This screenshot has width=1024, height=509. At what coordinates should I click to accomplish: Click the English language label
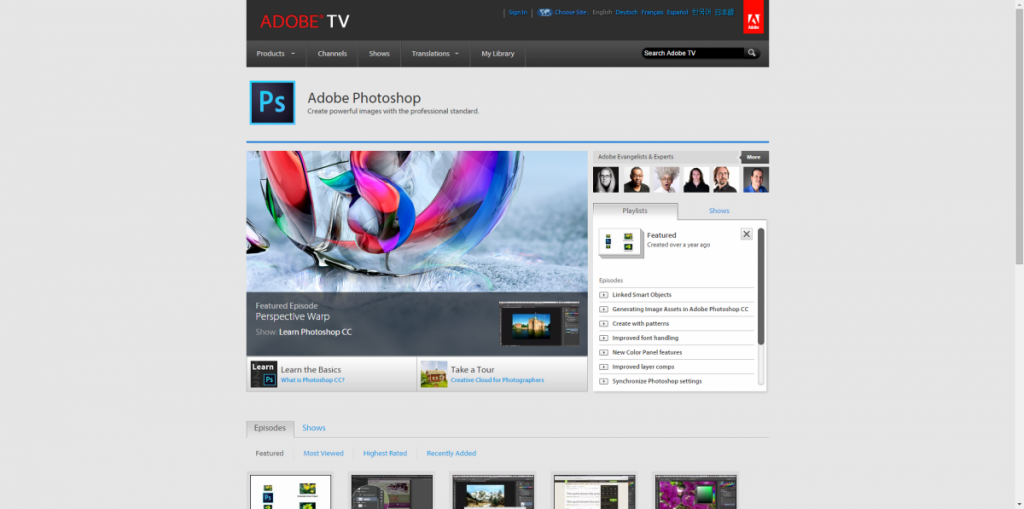tap(602, 12)
